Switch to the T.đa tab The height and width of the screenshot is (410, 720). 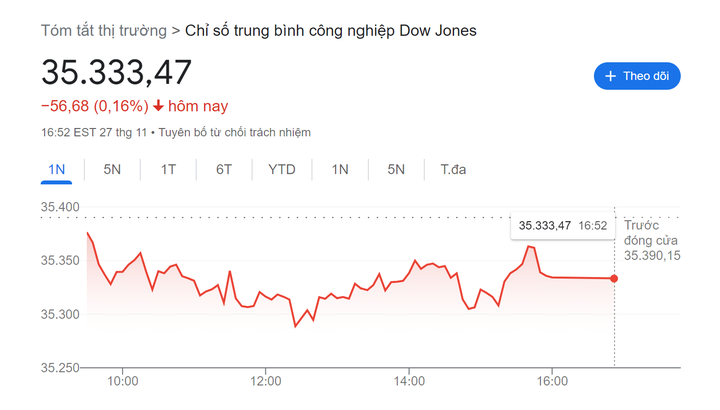coord(453,169)
